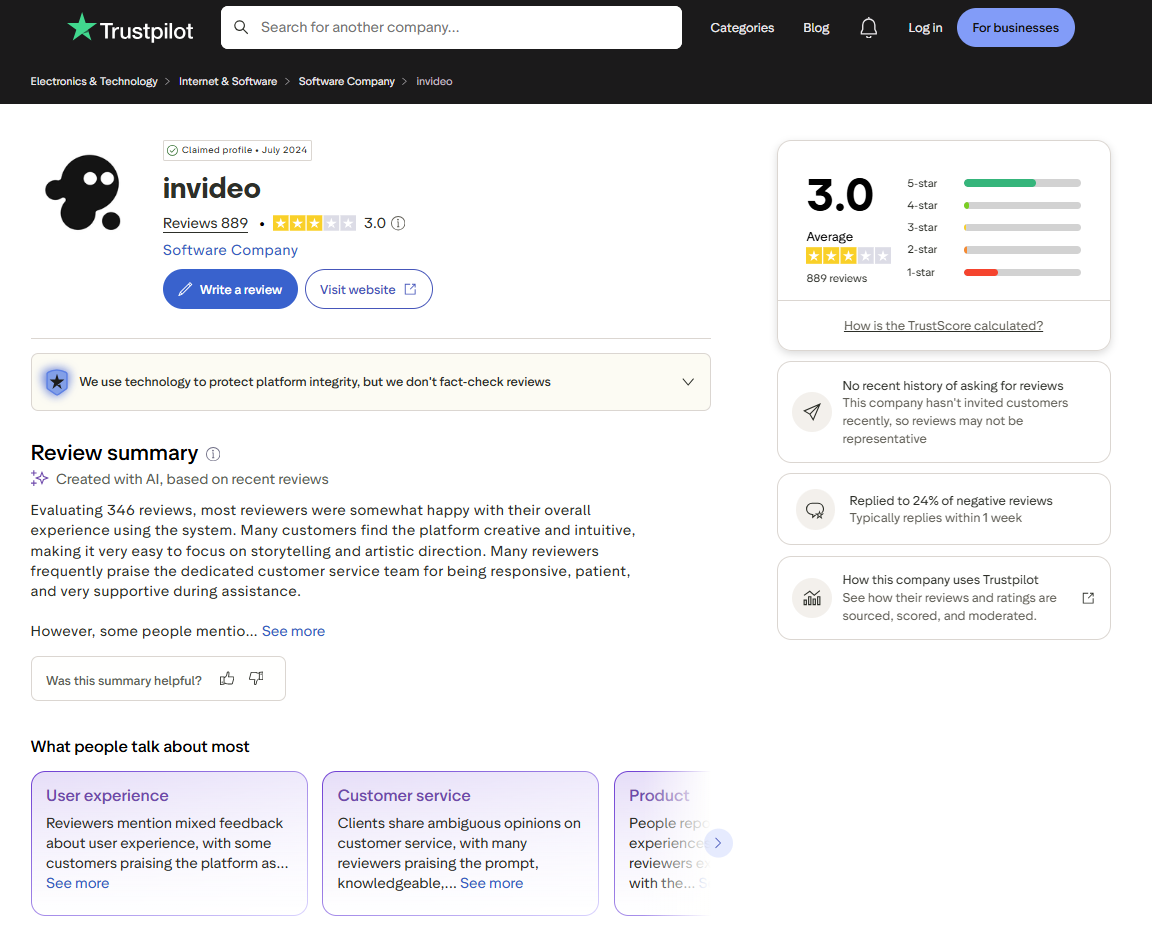
Task: Open the Software Company category link
Action: (230, 250)
